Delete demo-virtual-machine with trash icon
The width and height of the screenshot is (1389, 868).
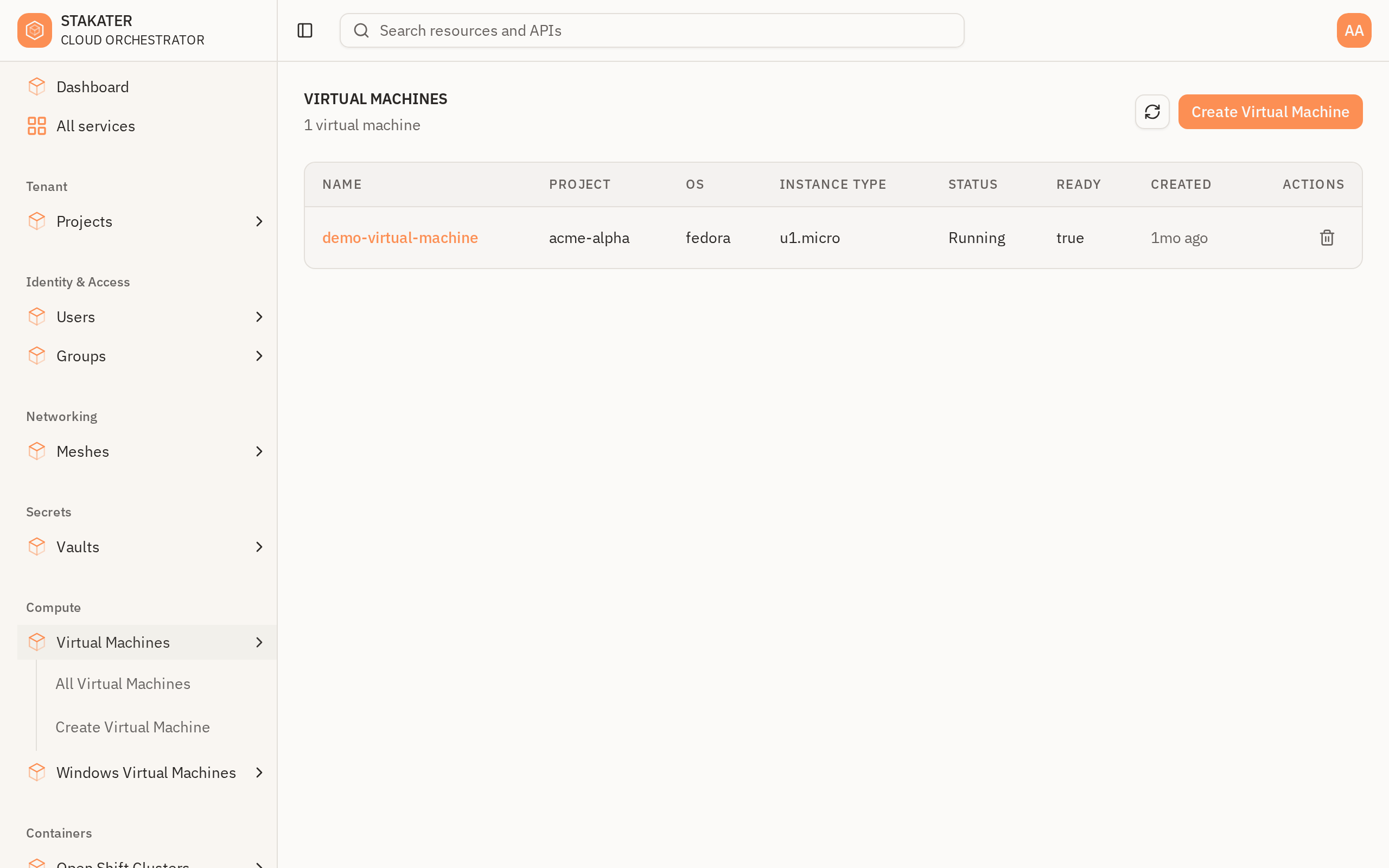point(1327,238)
